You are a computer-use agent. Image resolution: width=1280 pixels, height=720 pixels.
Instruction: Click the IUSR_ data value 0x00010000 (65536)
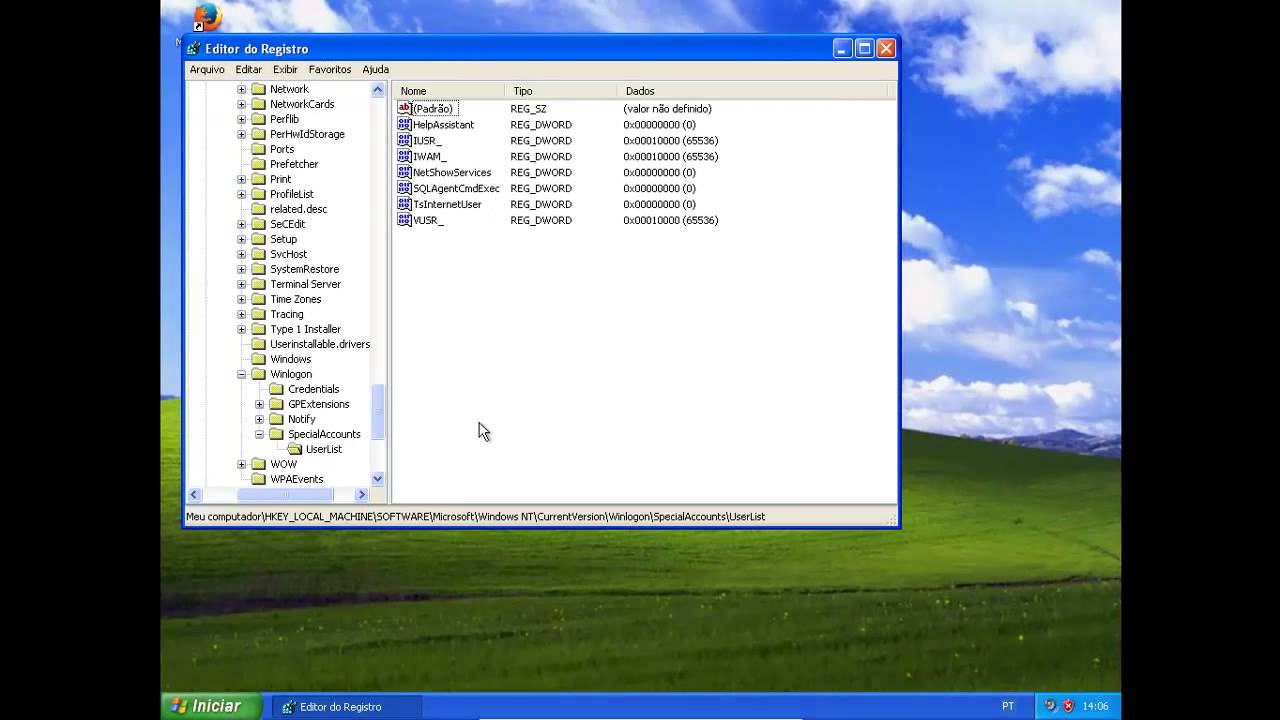coord(670,140)
